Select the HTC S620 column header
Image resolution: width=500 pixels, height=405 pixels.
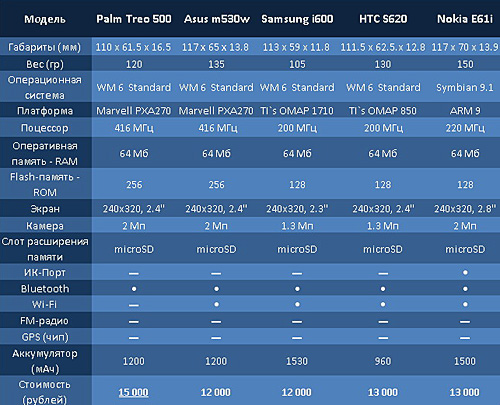pyautogui.click(x=383, y=19)
